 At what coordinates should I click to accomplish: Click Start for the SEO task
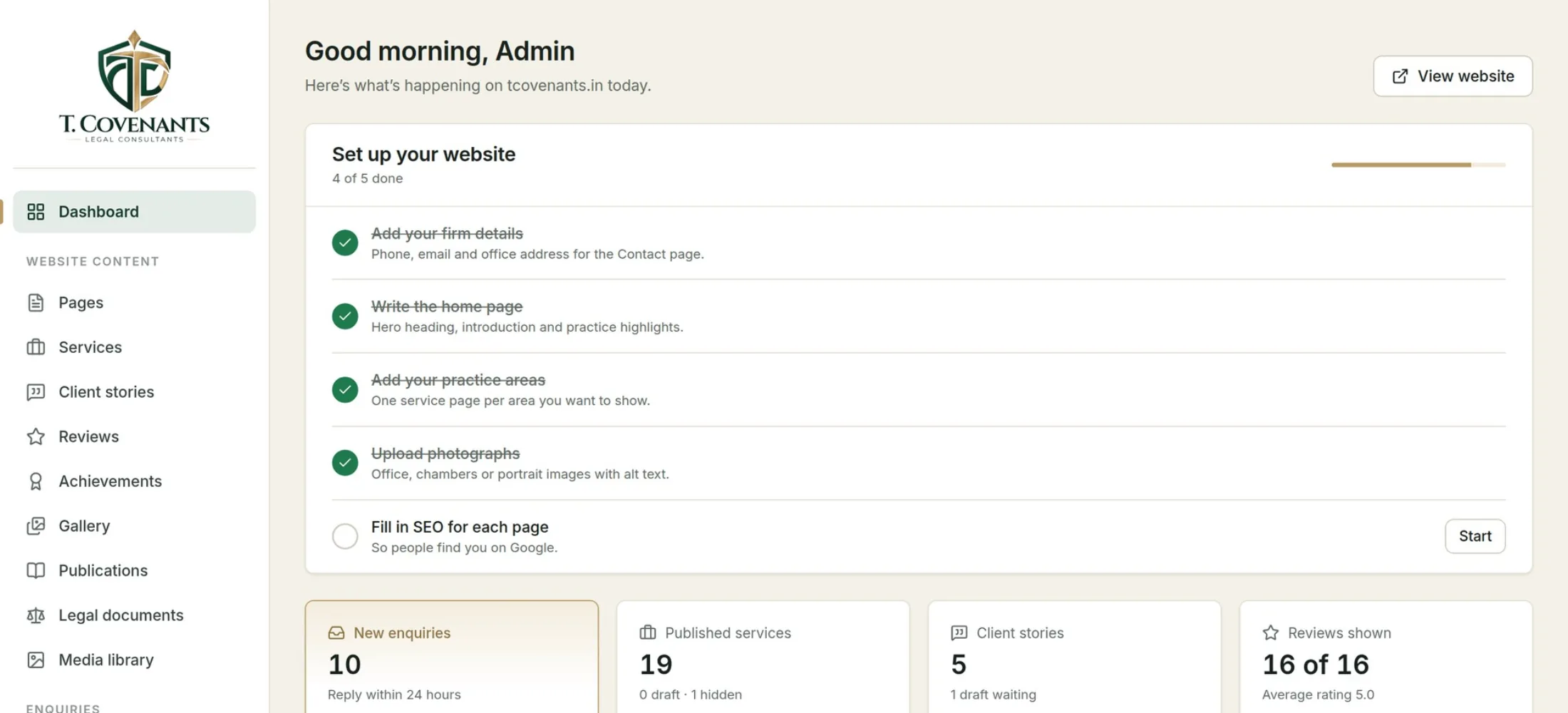point(1475,536)
